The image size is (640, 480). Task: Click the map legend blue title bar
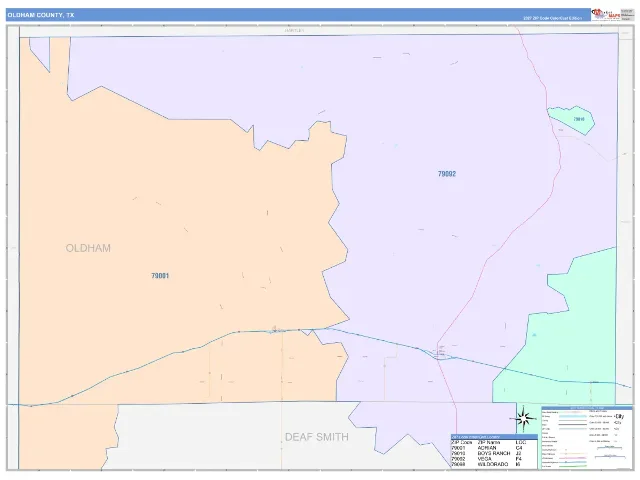click(587, 408)
